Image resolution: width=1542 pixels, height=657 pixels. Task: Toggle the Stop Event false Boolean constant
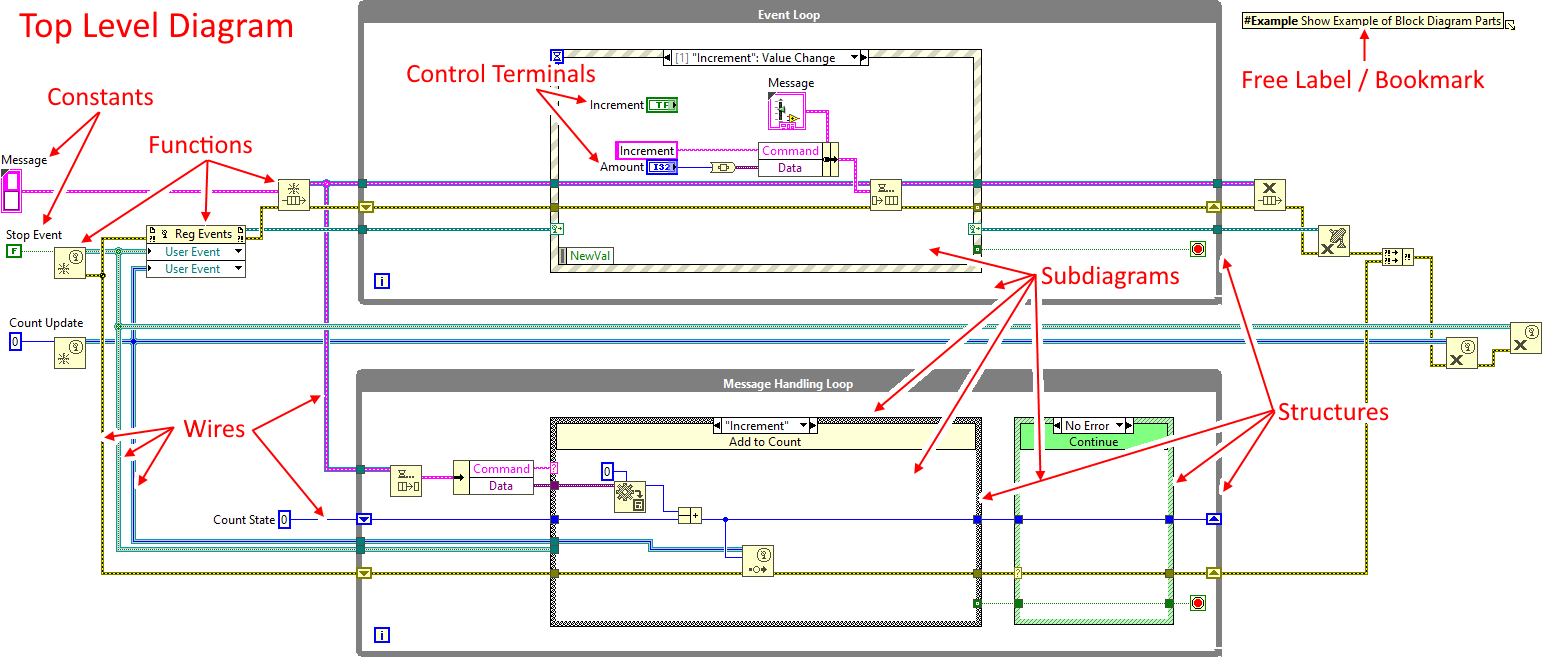click(x=13, y=251)
